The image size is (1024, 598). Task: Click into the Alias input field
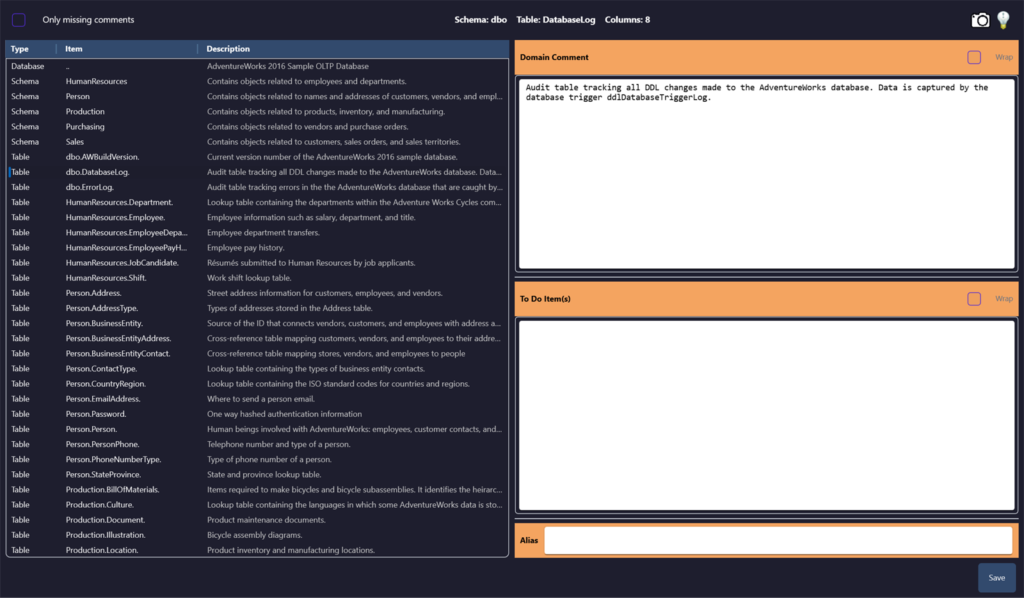point(778,541)
